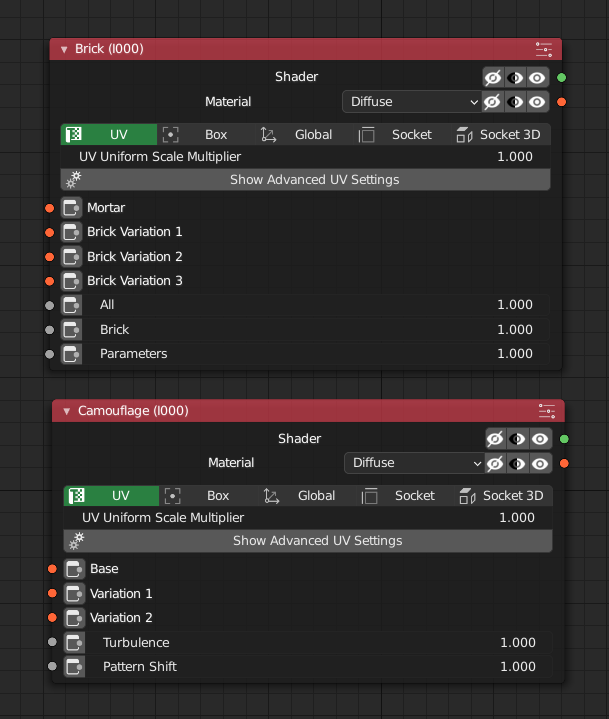Adjust the Turbulence value field

pos(320,642)
